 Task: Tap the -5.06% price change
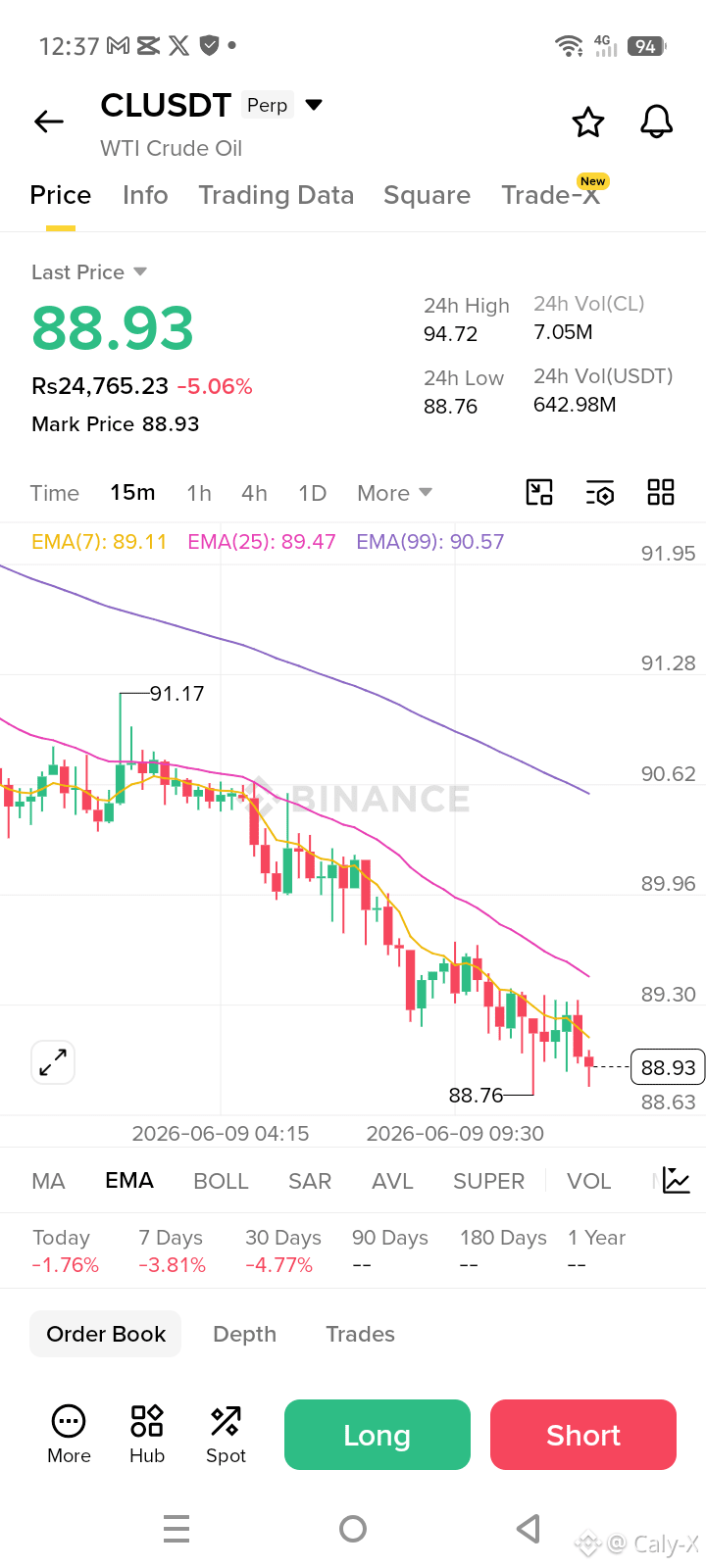point(215,386)
